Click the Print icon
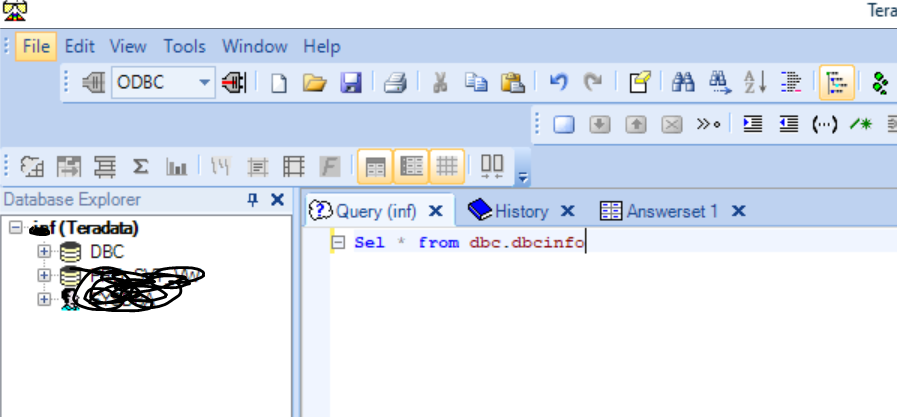The image size is (897, 417). [395, 83]
